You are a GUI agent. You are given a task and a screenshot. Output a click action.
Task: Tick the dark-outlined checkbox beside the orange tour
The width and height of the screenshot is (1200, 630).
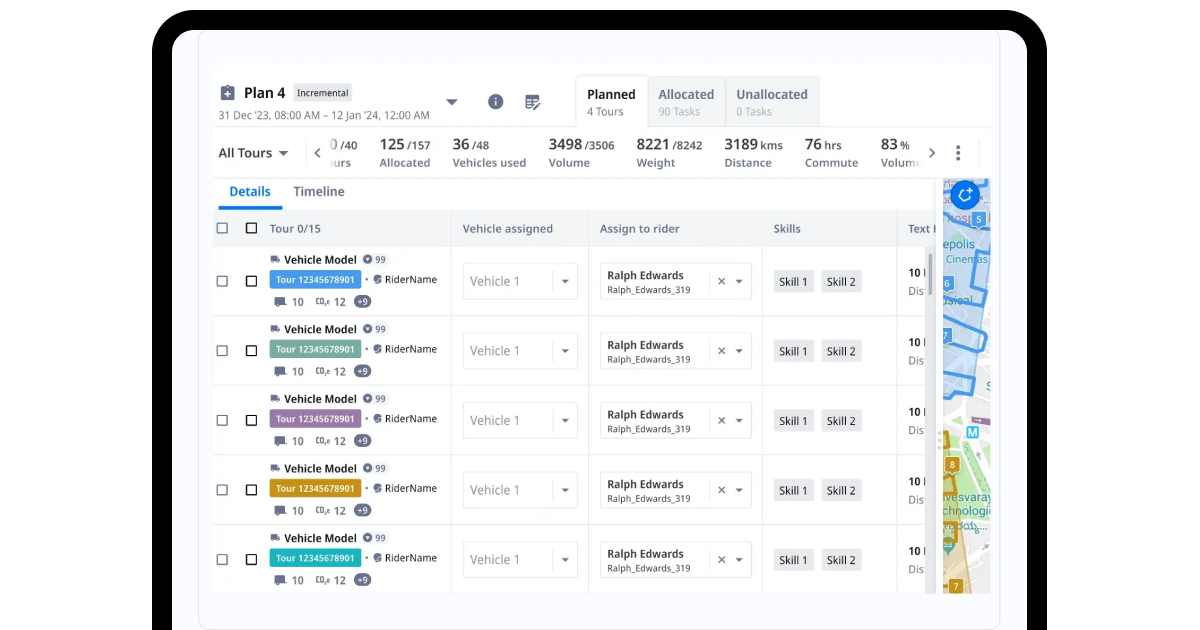pyautogui.click(x=251, y=490)
